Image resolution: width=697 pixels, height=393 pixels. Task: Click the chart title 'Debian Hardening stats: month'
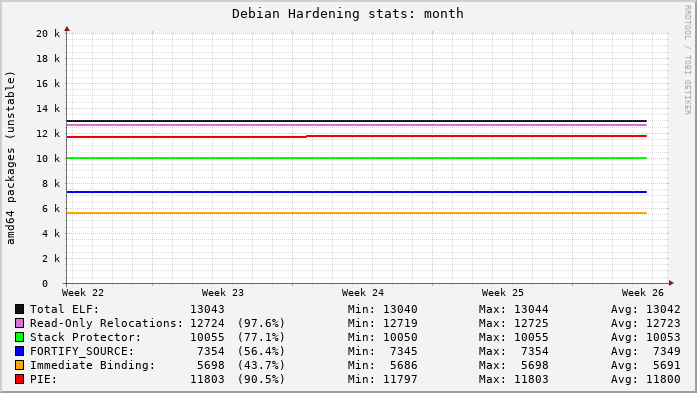point(348,14)
